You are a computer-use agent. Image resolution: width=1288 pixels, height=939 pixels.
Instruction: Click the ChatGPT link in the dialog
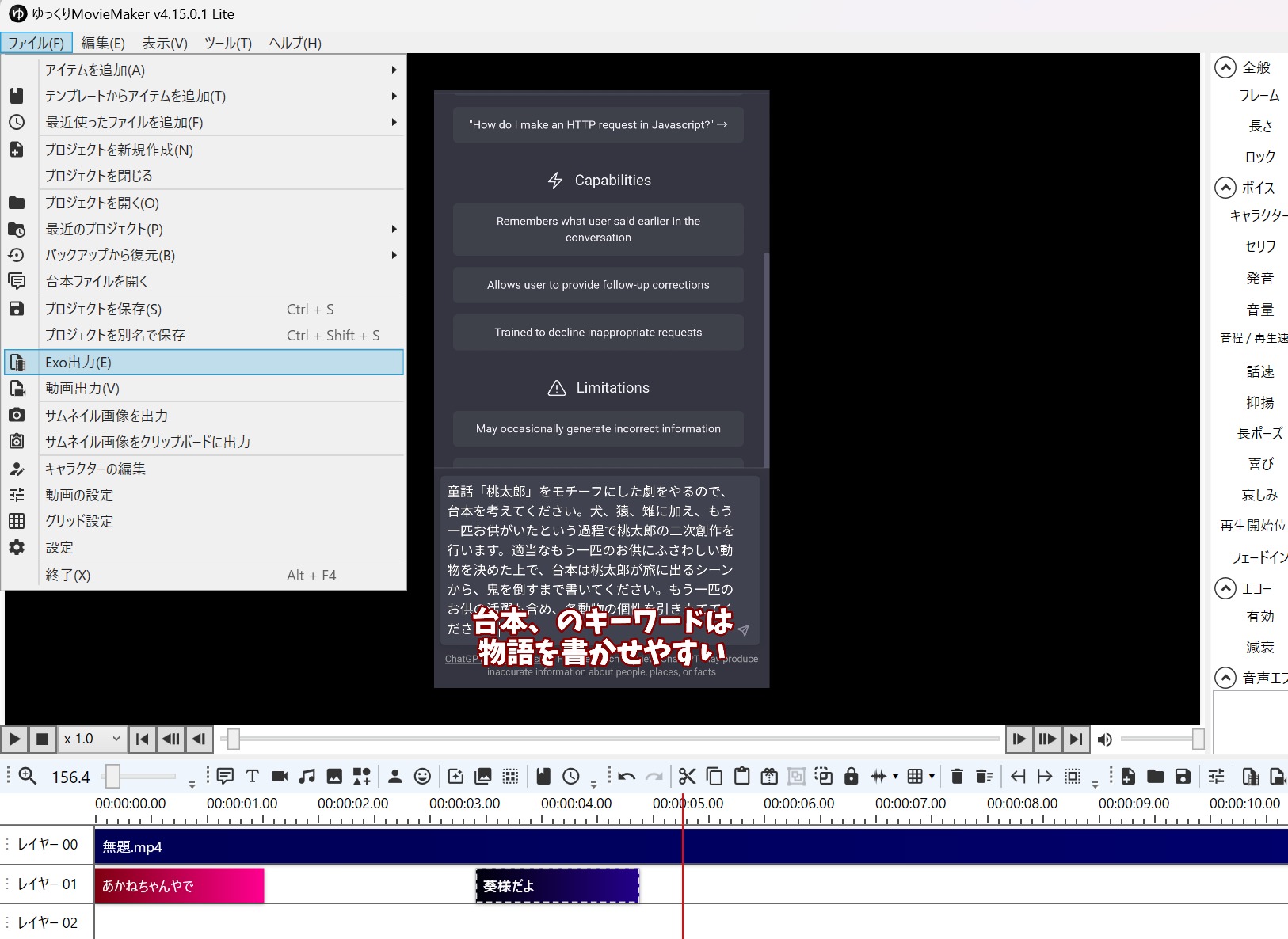click(x=463, y=659)
